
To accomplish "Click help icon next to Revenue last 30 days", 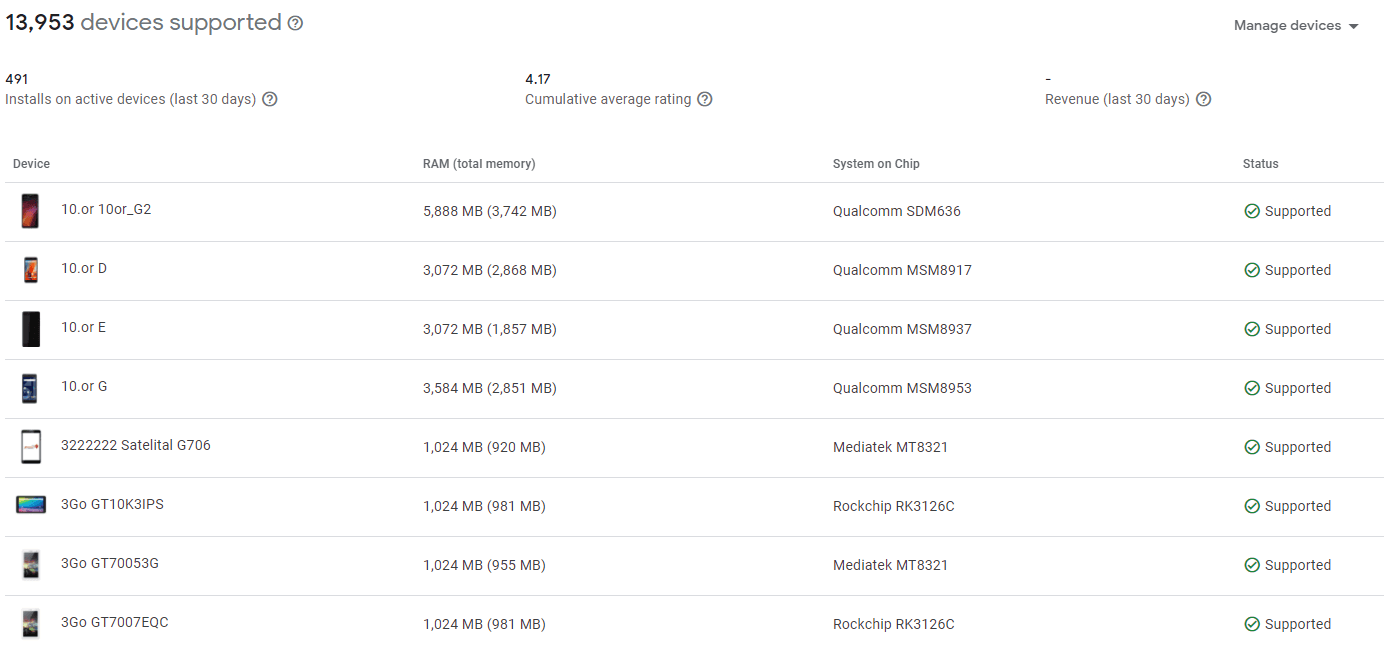I will [x=1204, y=99].
